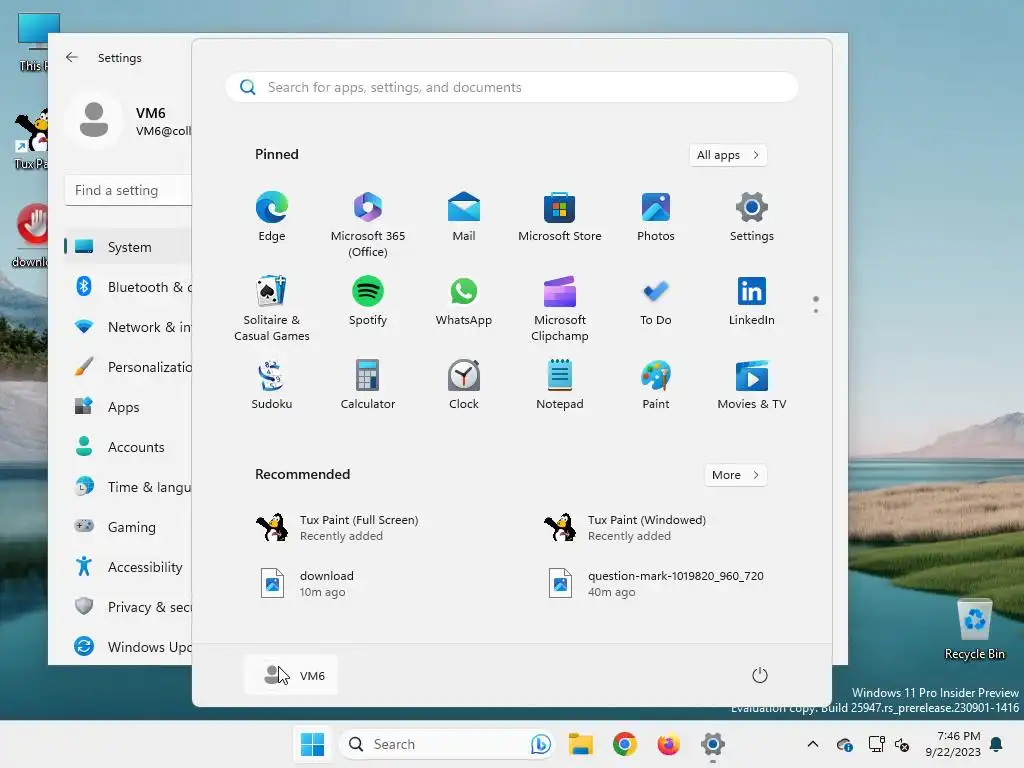Open LinkedIn from pinned apps
Screen dimensions: 1024x768
point(752,300)
